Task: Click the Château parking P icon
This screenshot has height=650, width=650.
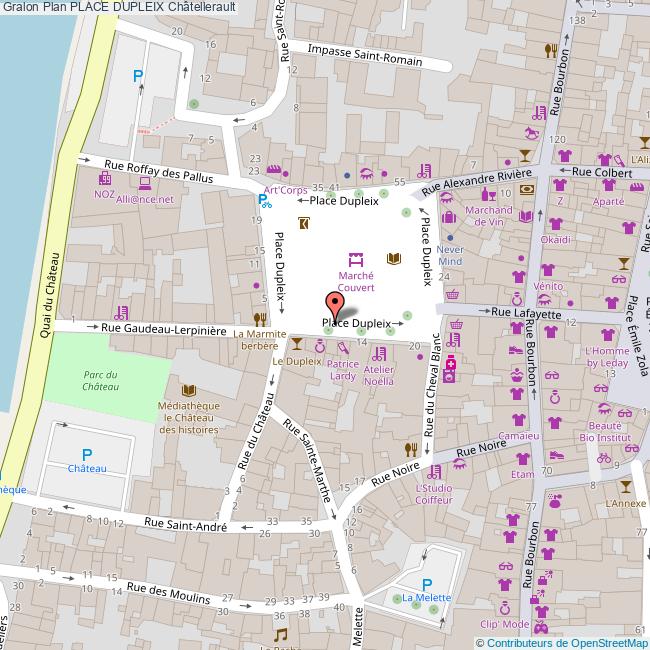Action: [x=86, y=453]
